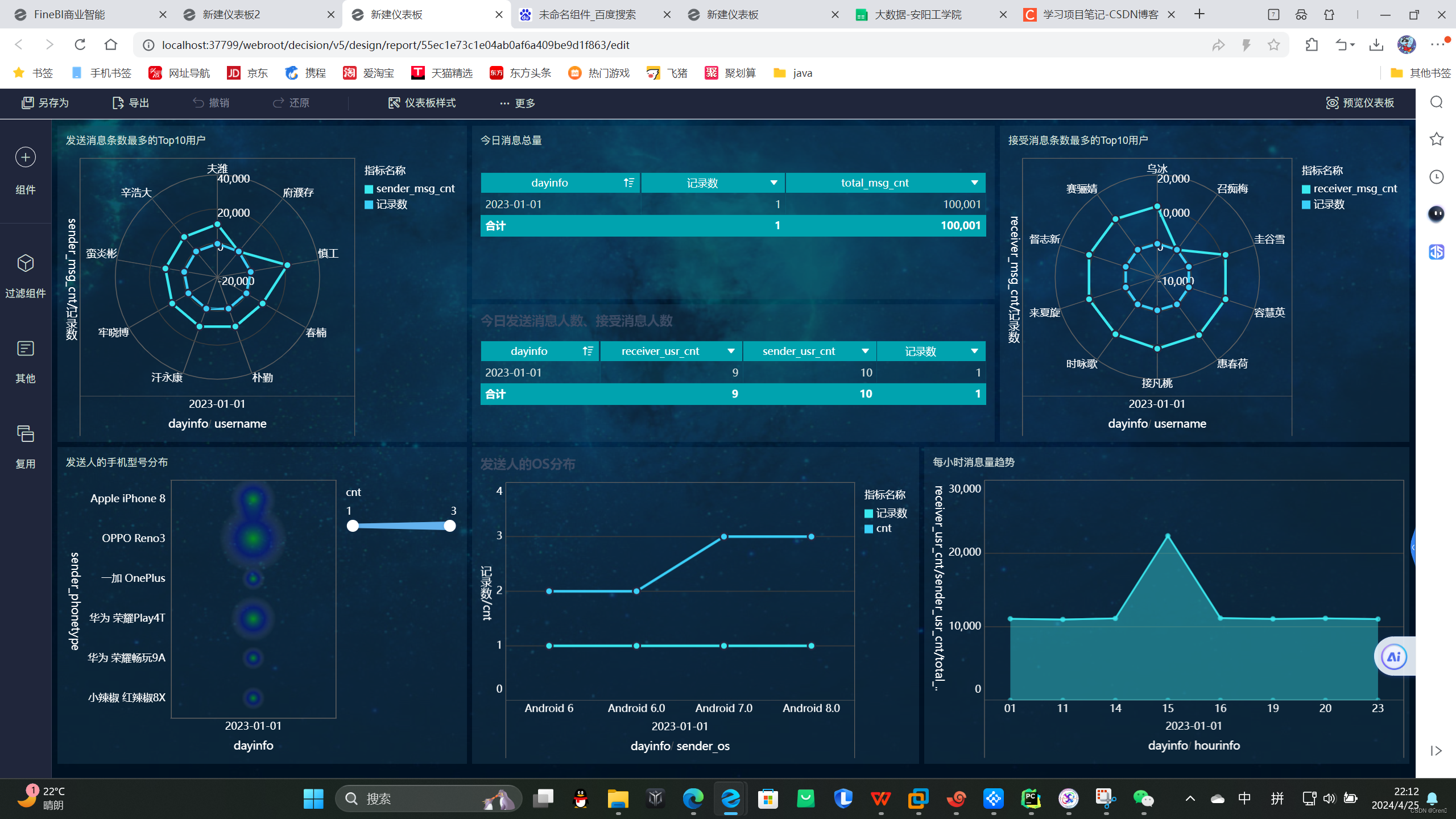This screenshot has width=1456, height=819.
Task: Click right handle of cnt range slider
Action: 450,526
